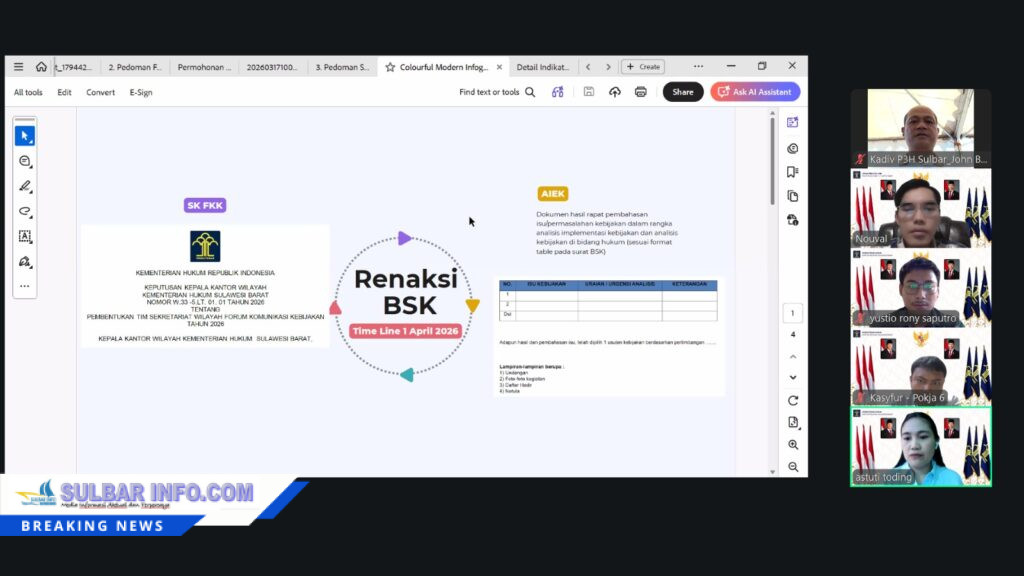Select the freehand Draw tool
Image resolution: width=1024 pixels, height=576 pixels.
coord(25,212)
